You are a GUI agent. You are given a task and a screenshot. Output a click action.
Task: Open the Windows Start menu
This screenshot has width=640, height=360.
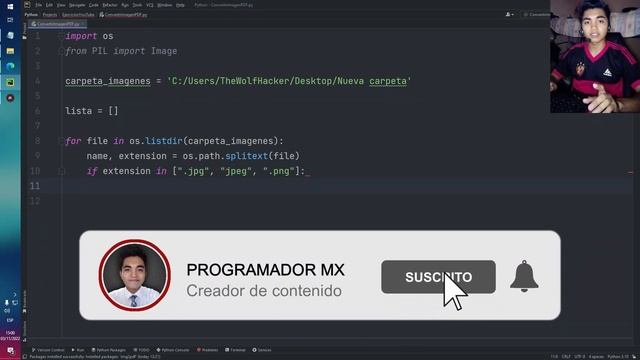pyautogui.click(x=10, y=7)
